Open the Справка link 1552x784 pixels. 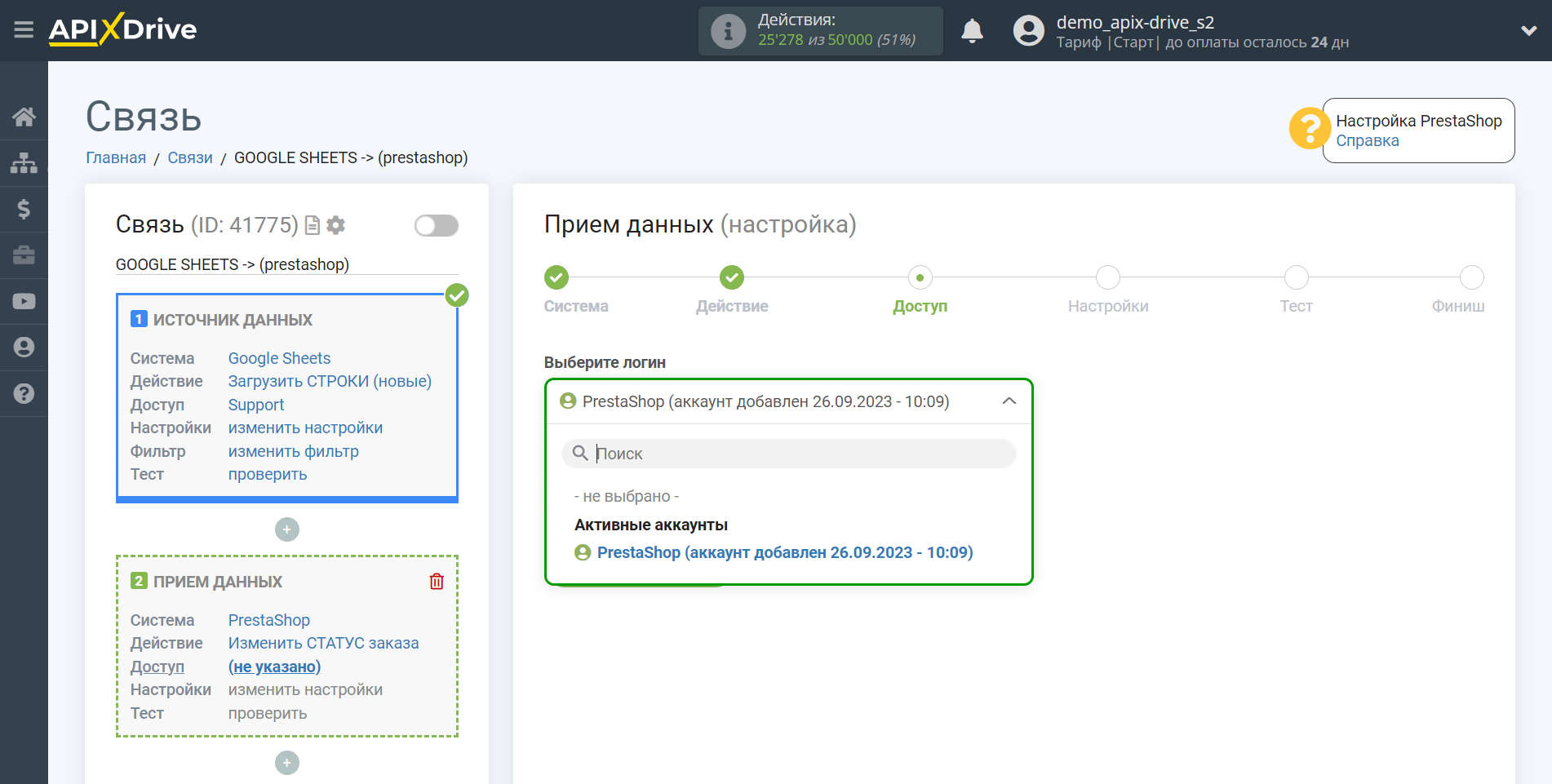pyautogui.click(x=1368, y=140)
